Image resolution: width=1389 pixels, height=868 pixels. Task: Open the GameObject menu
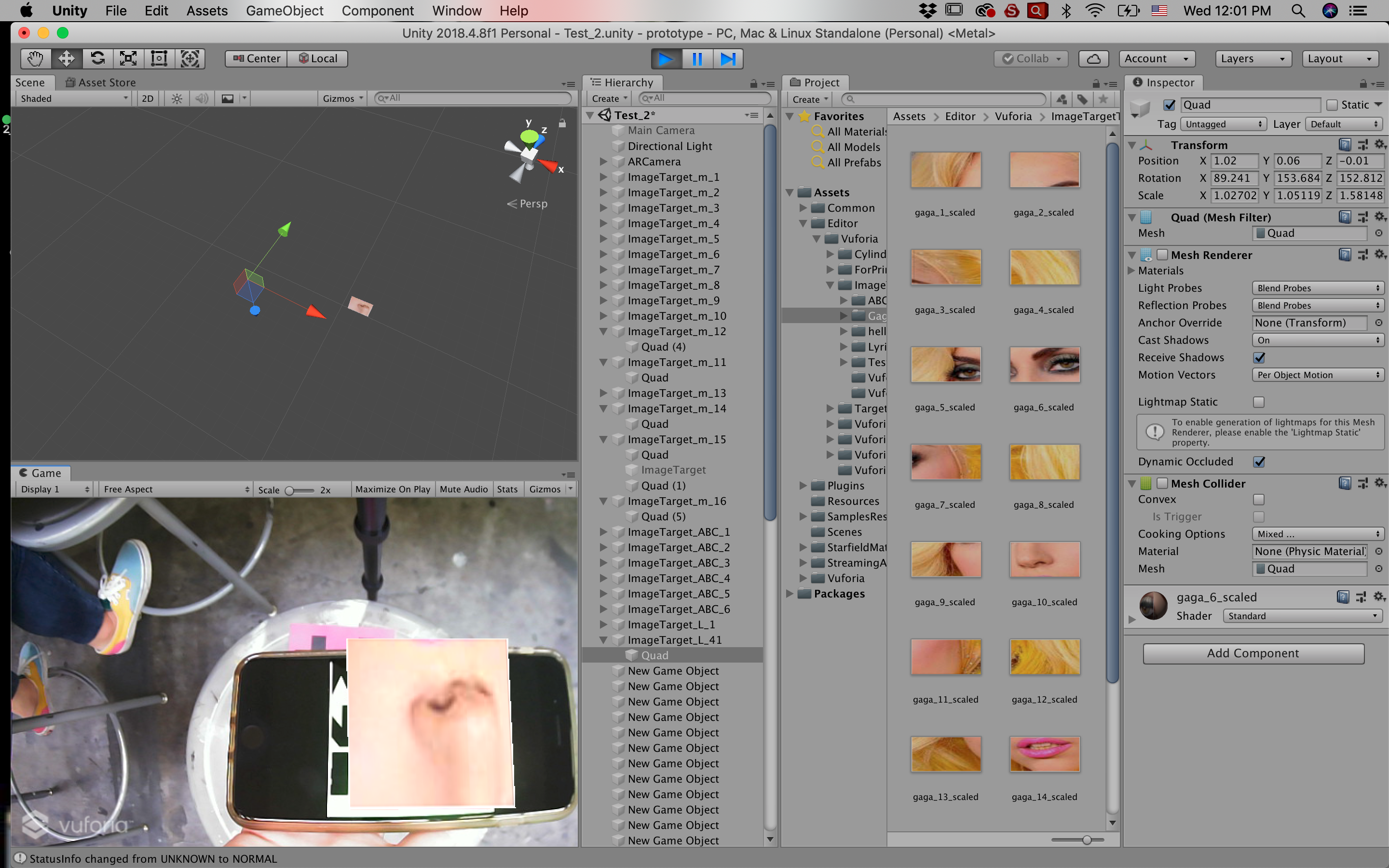click(284, 11)
